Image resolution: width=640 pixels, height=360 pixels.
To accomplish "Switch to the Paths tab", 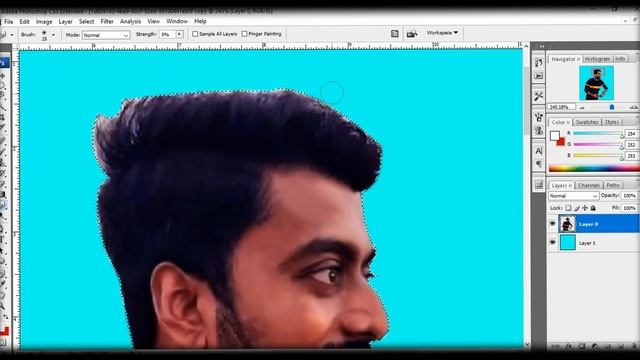I will point(613,185).
